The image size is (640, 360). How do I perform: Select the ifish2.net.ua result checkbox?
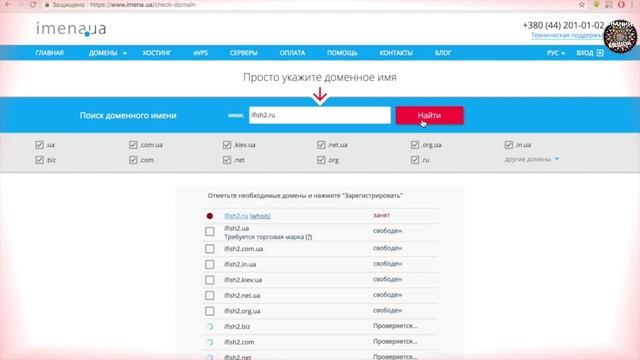(x=210, y=295)
